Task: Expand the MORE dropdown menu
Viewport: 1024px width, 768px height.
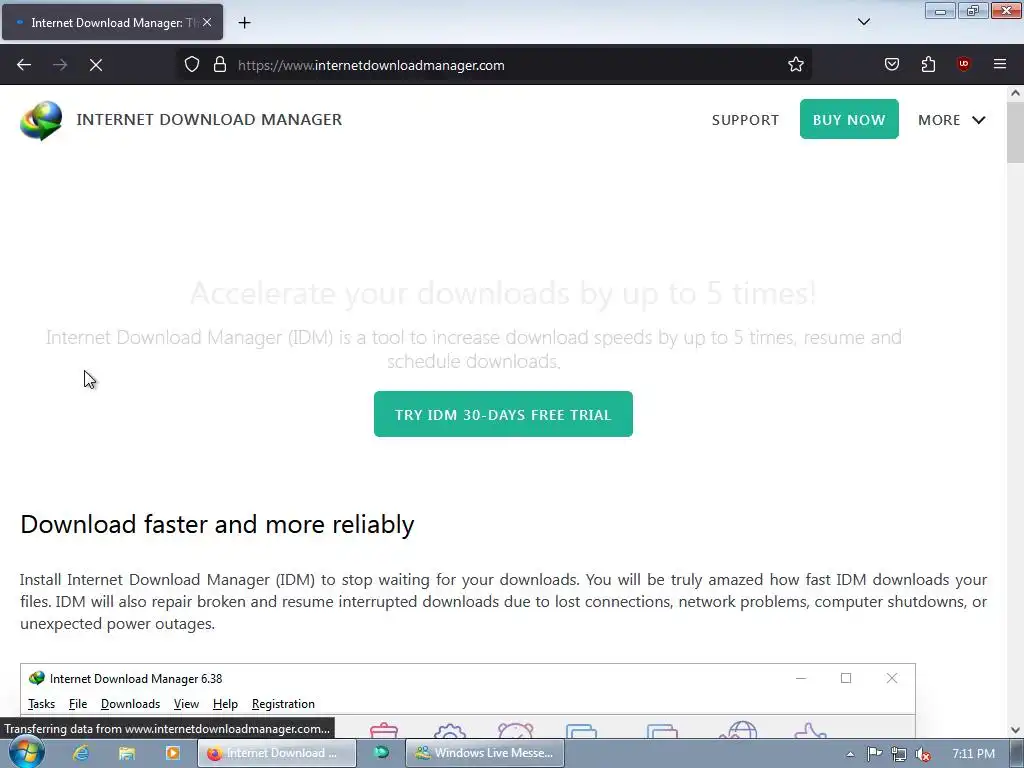Action: pyautogui.click(x=952, y=120)
